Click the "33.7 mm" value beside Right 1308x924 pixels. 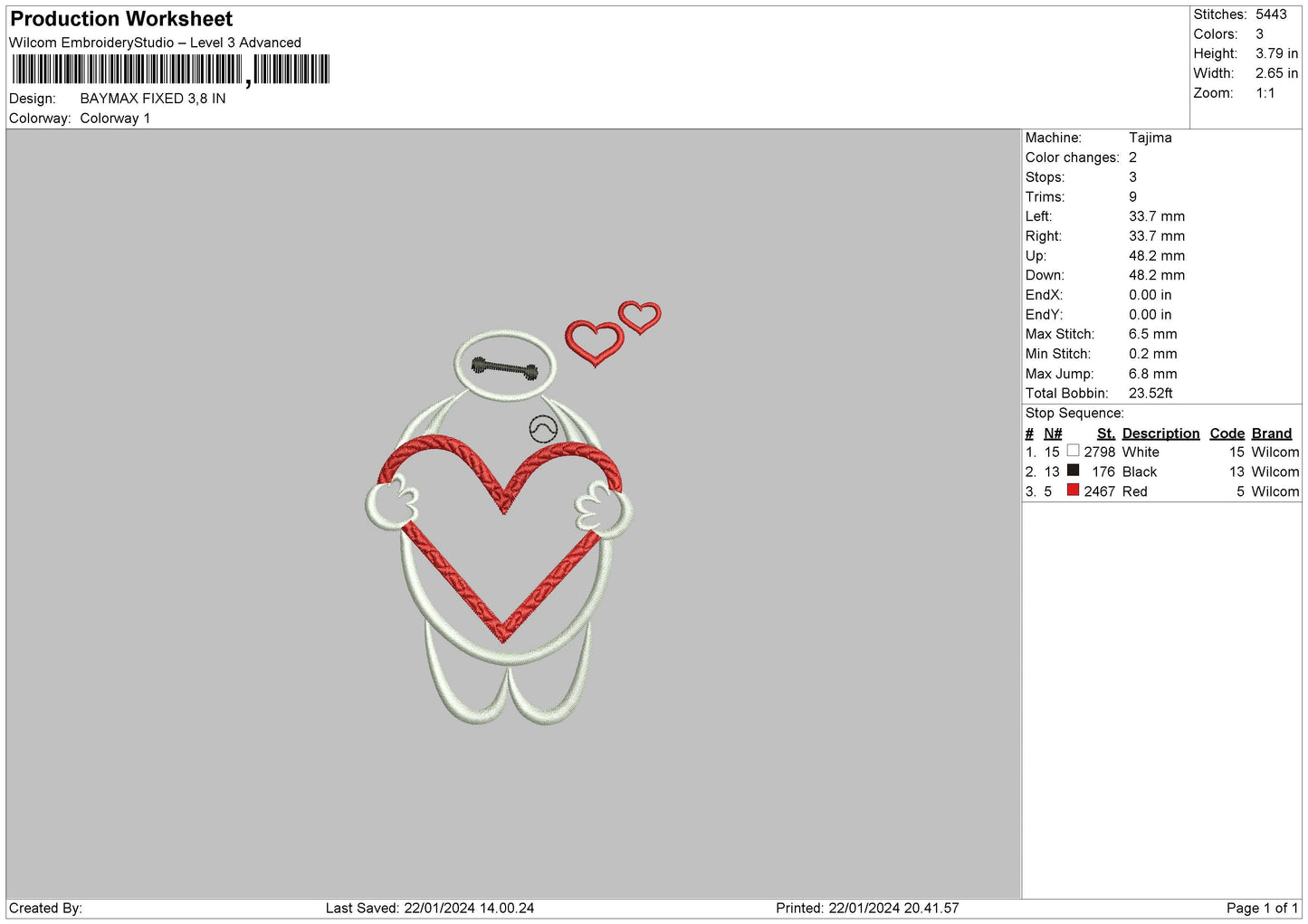click(1157, 236)
